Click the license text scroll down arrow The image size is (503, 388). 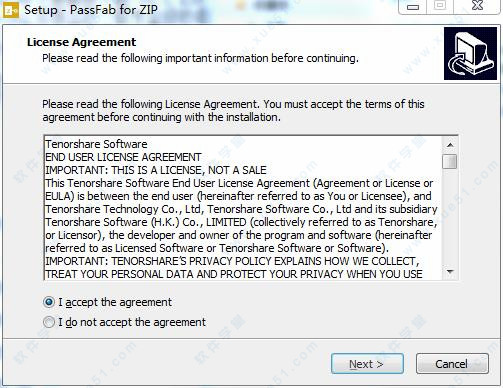click(450, 272)
